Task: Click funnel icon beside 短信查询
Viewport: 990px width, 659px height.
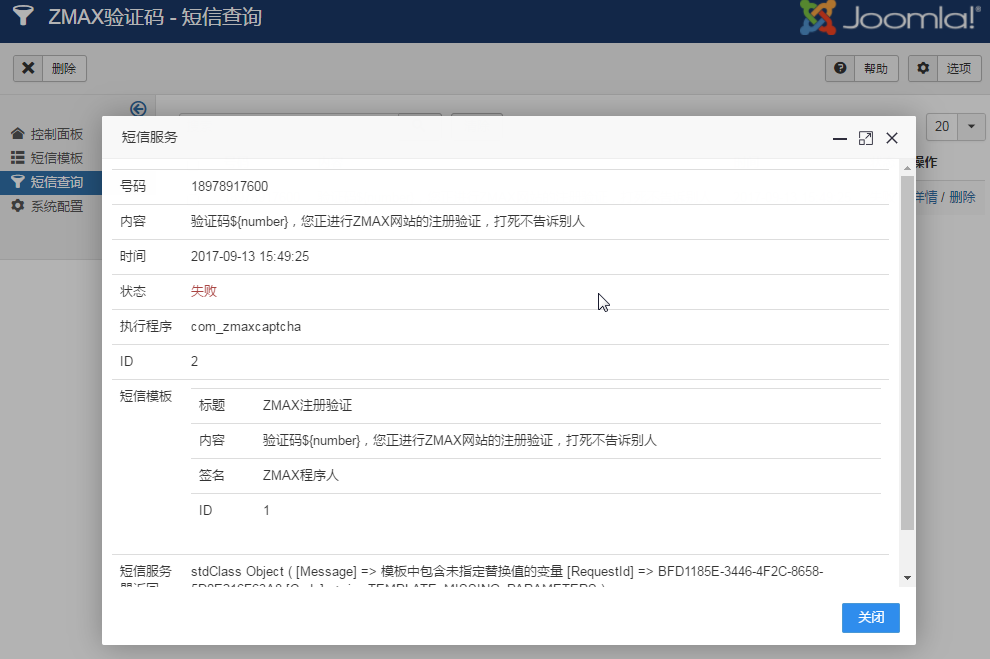Action: click(x=18, y=182)
